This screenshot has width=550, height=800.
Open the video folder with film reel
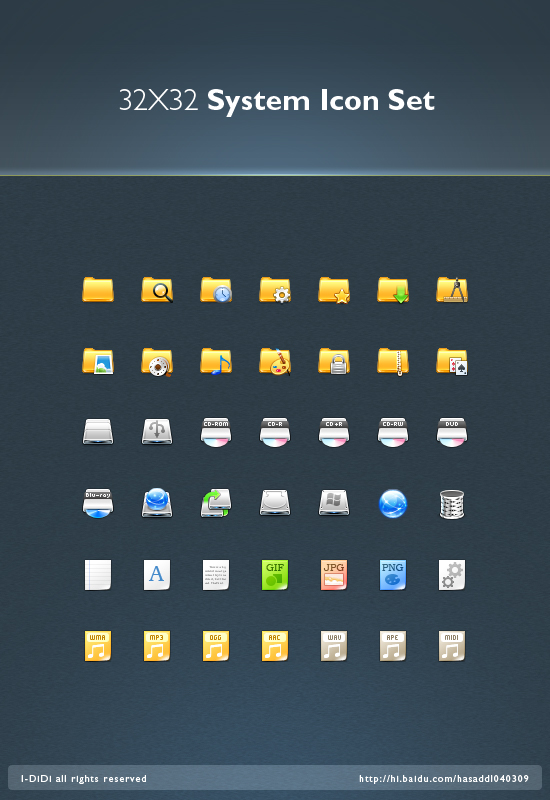point(157,362)
